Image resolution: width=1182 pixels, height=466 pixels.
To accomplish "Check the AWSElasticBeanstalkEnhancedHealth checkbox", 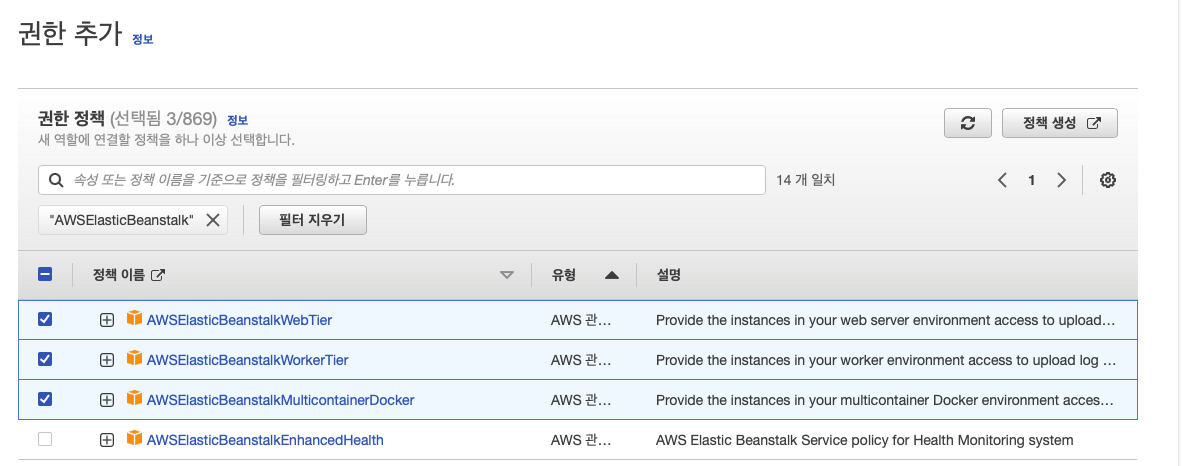I will 45,440.
